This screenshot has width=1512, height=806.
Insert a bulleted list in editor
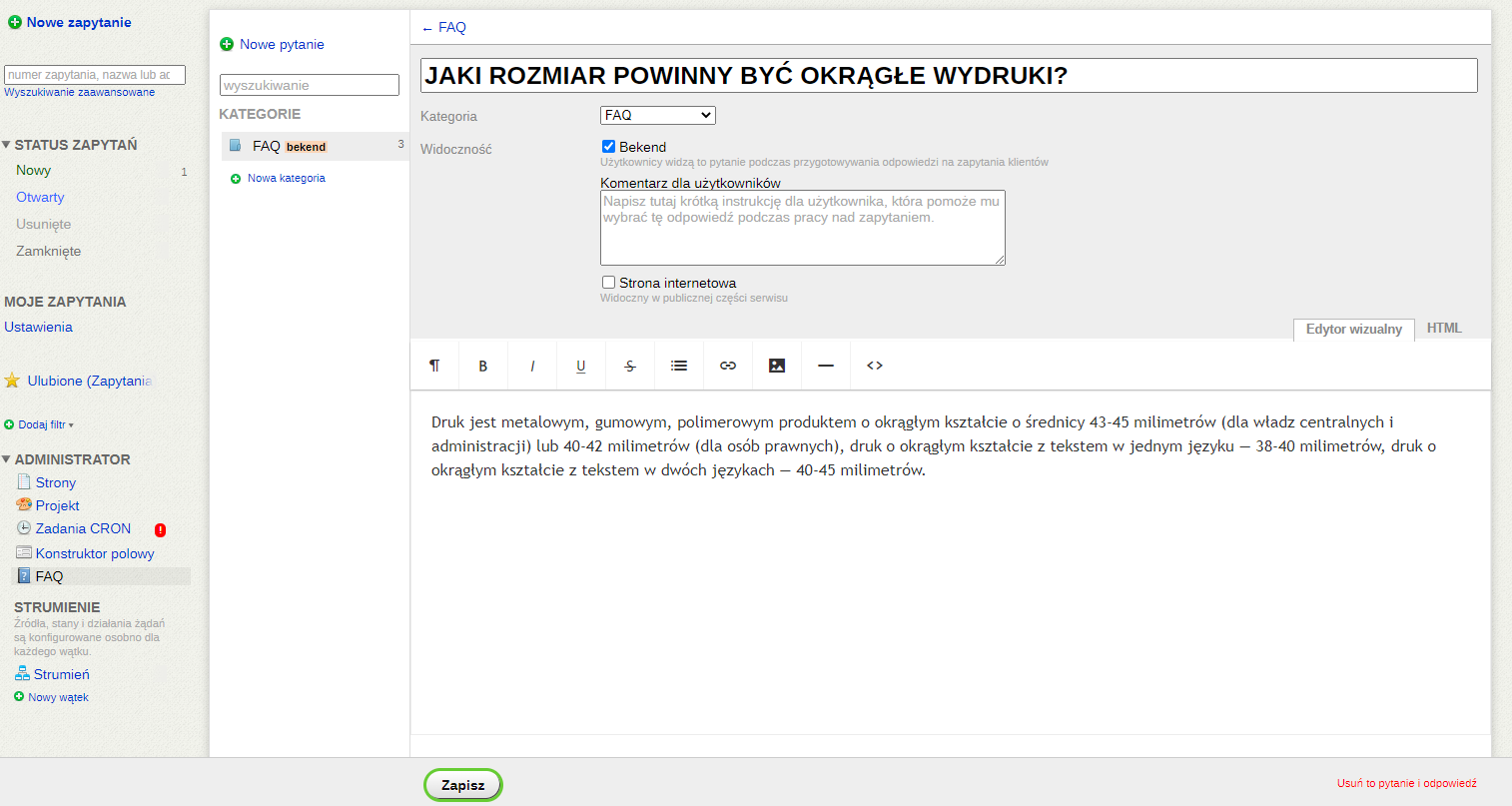tap(679, 366)
